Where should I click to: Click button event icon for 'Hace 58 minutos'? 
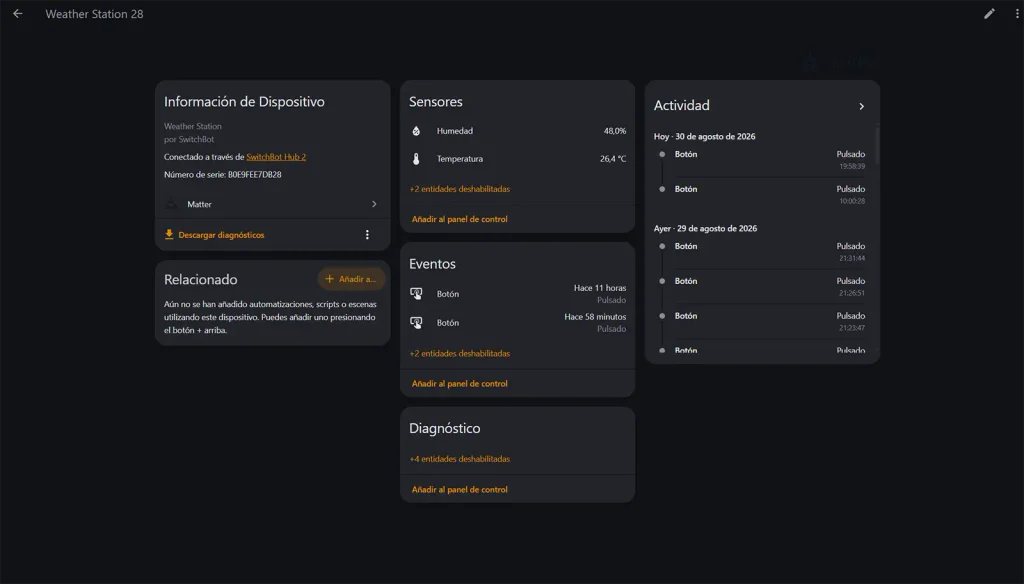pos(416,323)
